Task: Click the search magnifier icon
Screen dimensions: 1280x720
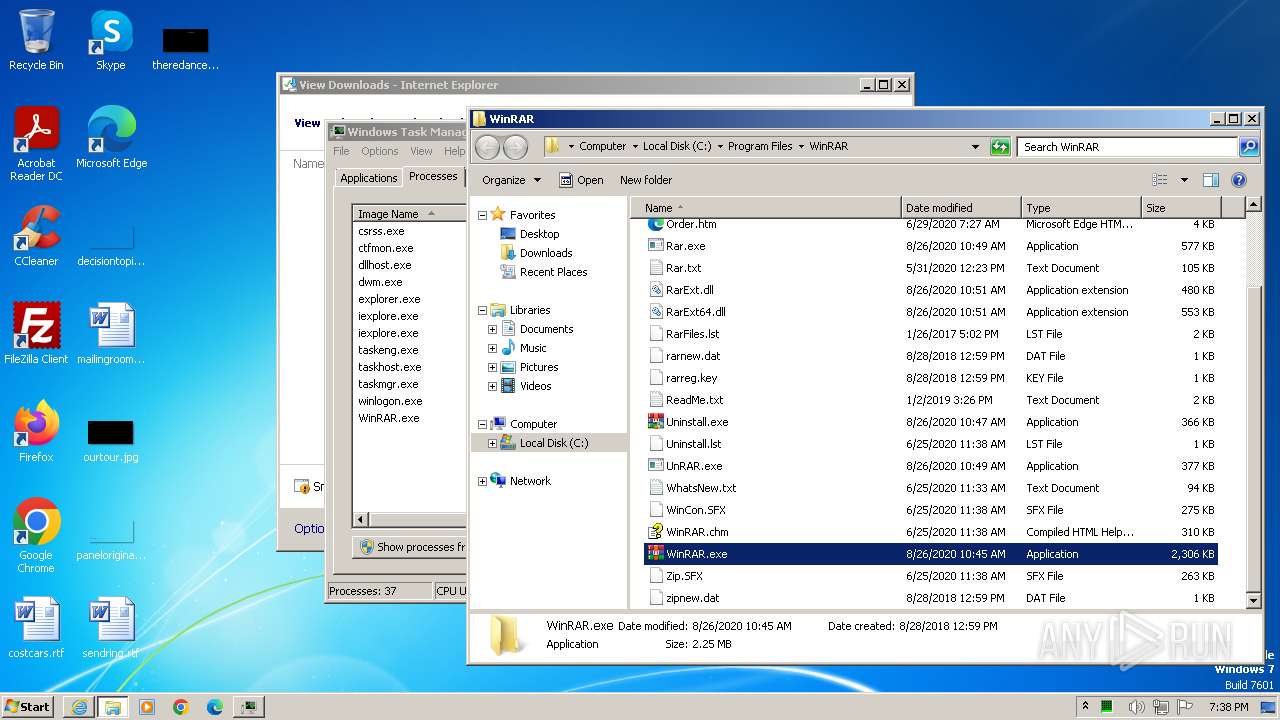Action: 1248,147
